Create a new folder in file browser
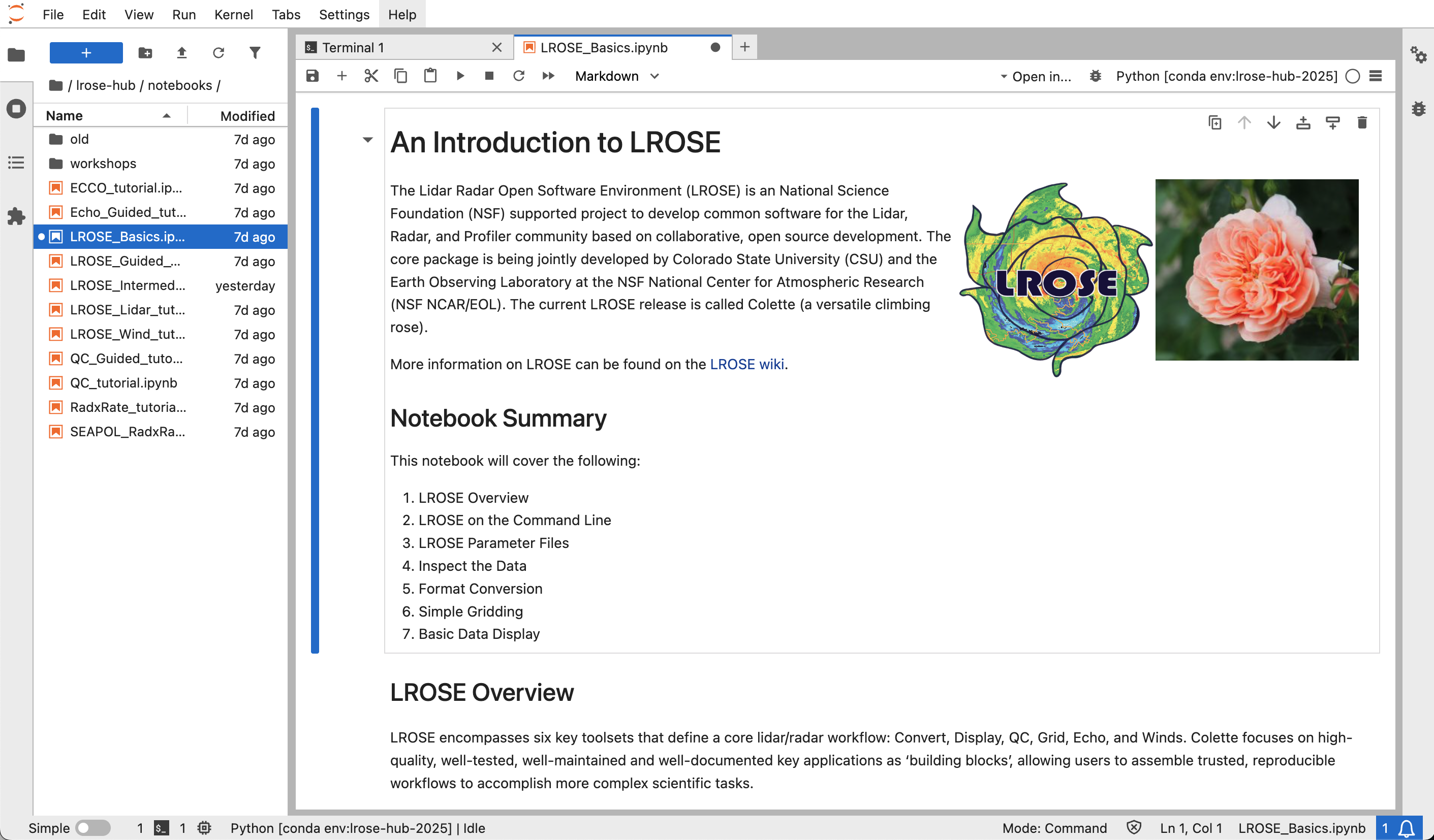 pyautogui.click(x=145, y=53)
